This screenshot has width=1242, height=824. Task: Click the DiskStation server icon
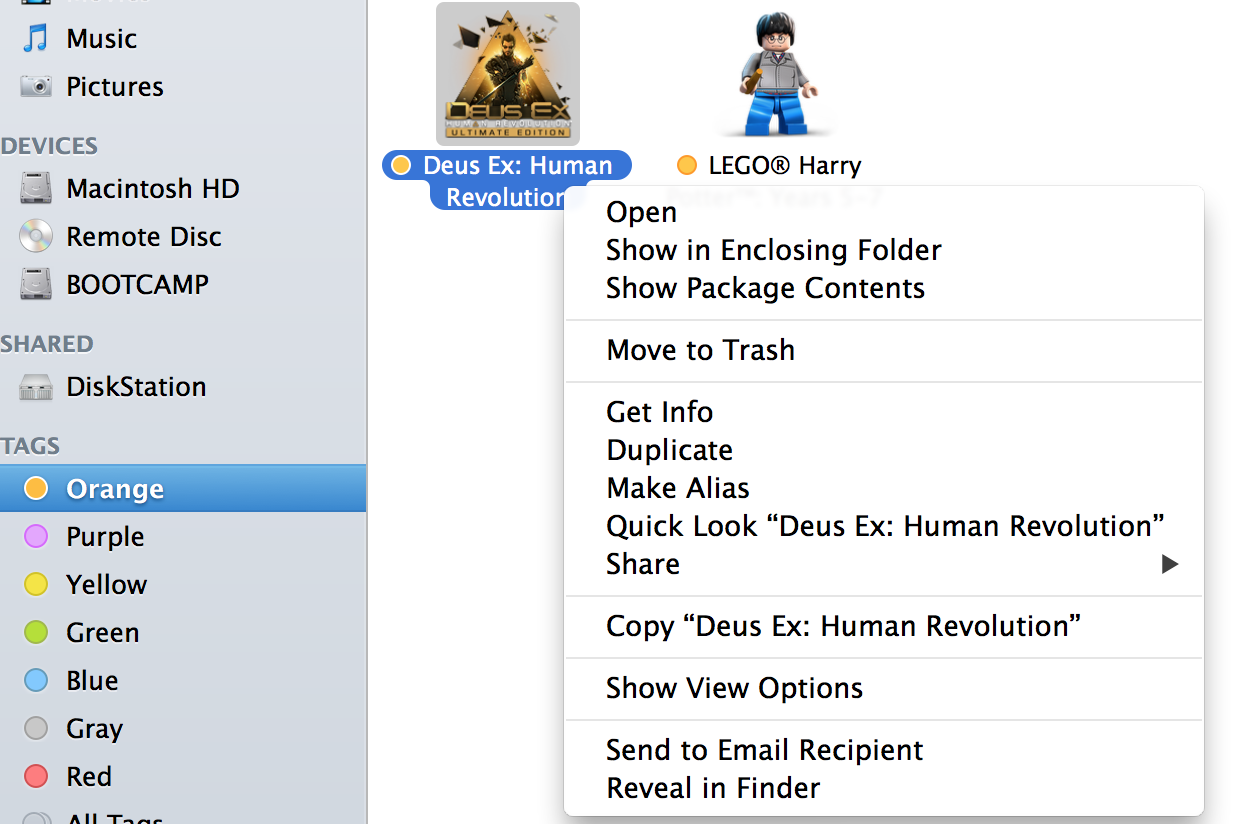coord(36,387)
